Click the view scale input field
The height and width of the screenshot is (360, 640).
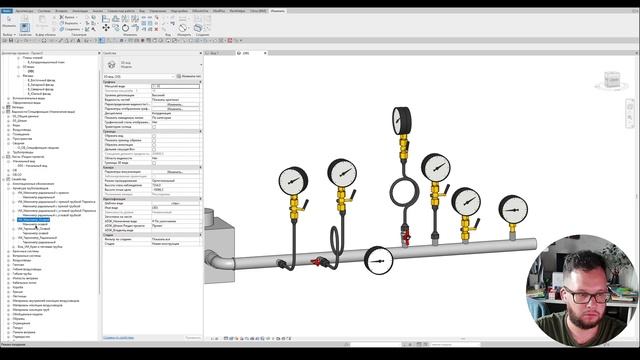pos(176,87)
